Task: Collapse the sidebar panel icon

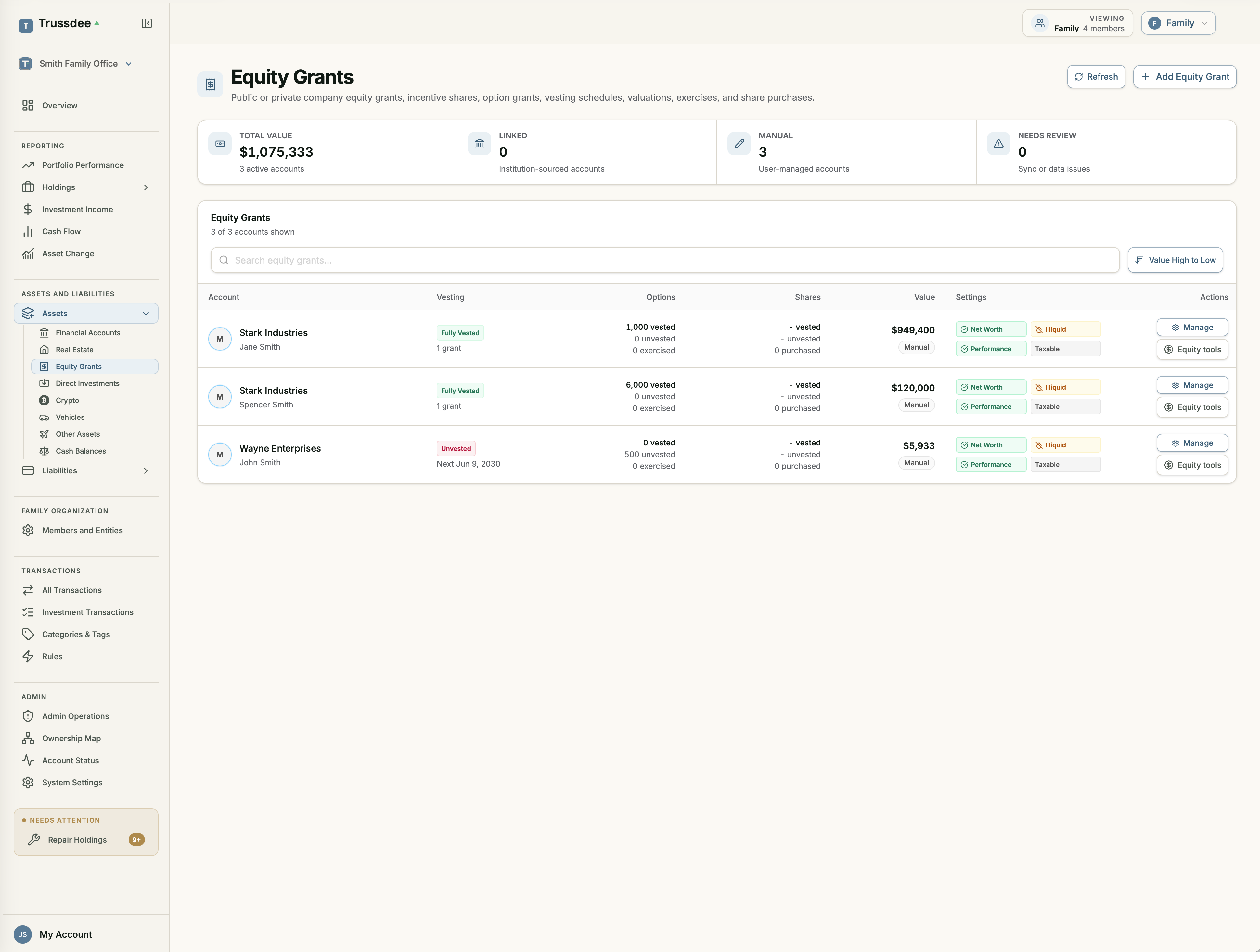Action: [x=147, y=23]
